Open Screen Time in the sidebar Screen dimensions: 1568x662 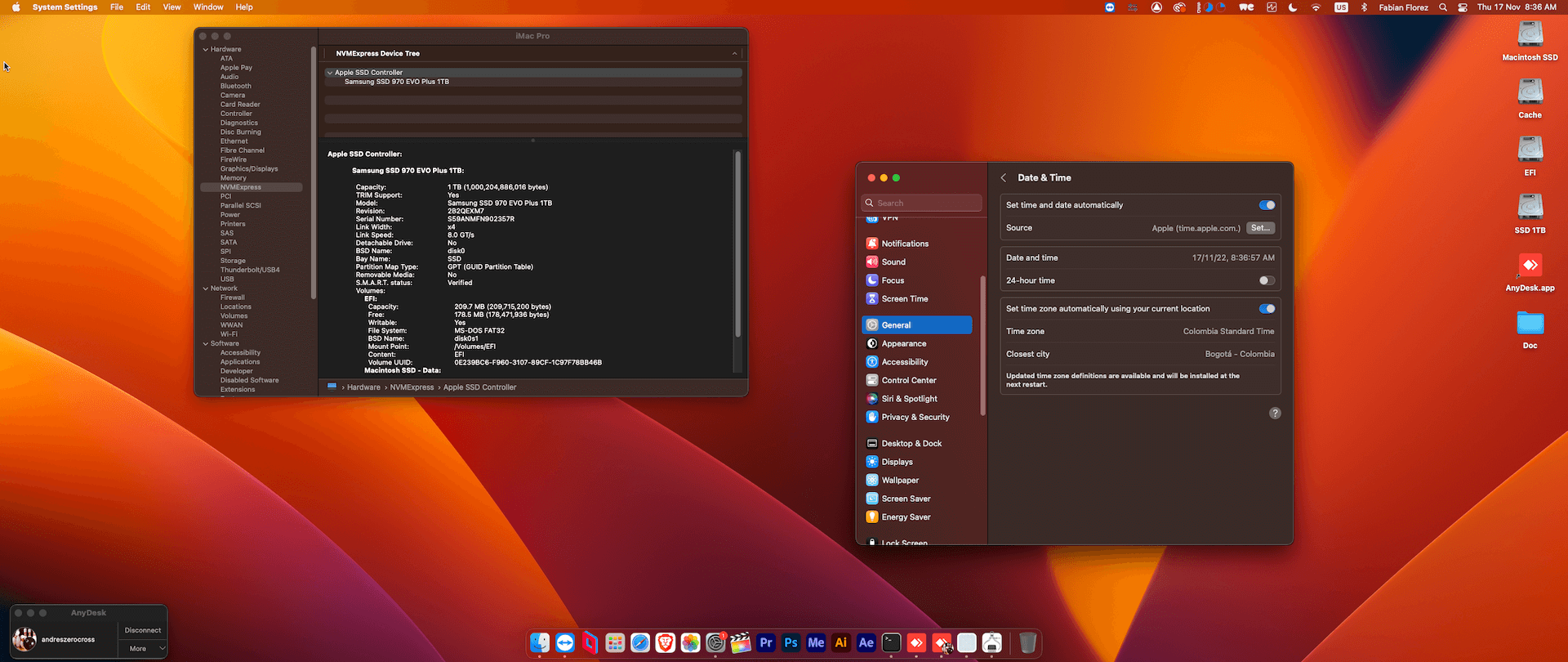[904, 299]
